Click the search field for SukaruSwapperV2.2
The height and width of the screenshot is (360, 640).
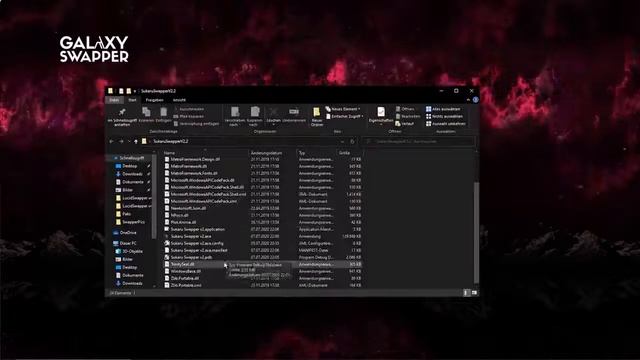[x=419, y=141]
